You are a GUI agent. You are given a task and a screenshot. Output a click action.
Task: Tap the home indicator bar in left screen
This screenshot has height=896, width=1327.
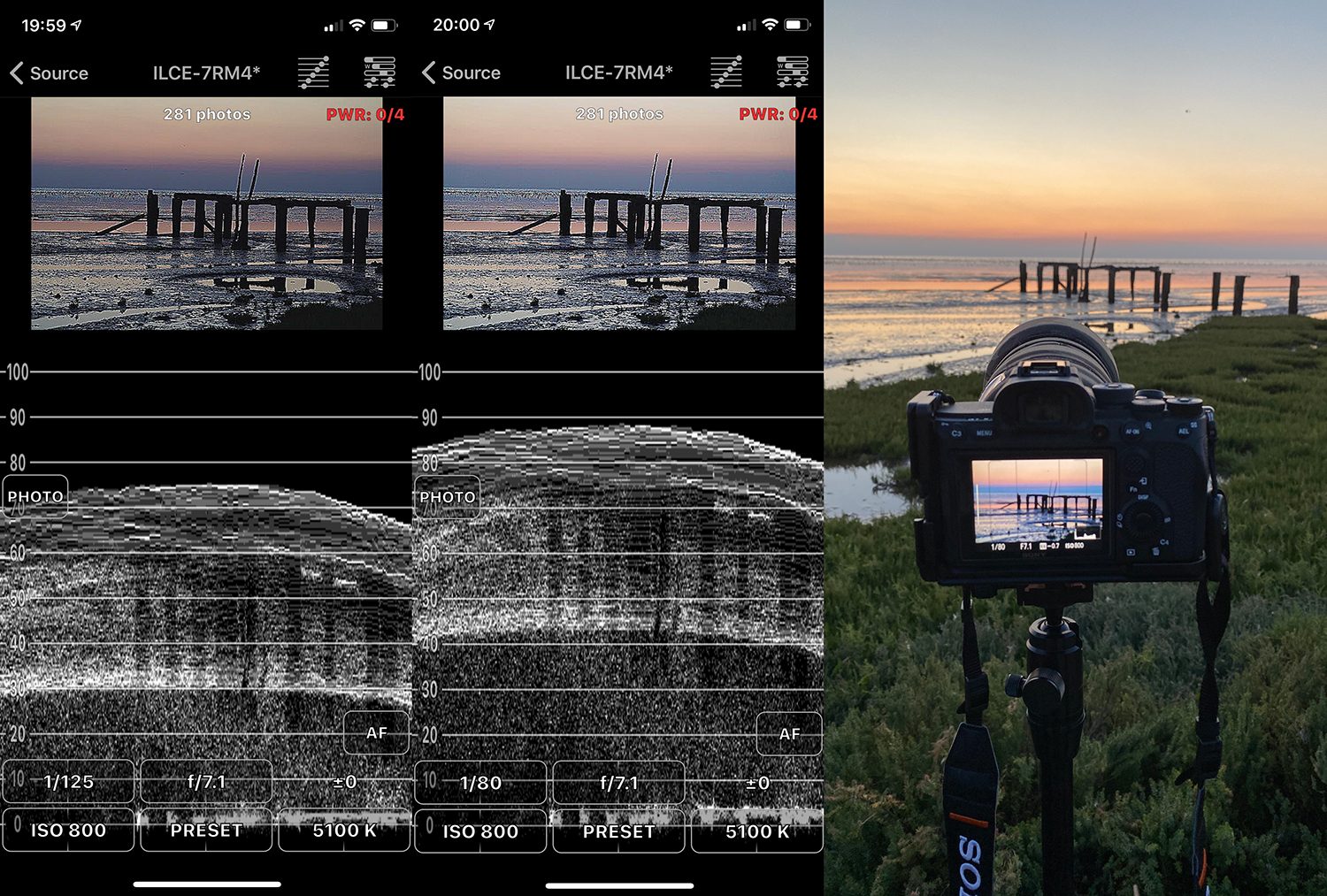(207, 884)
